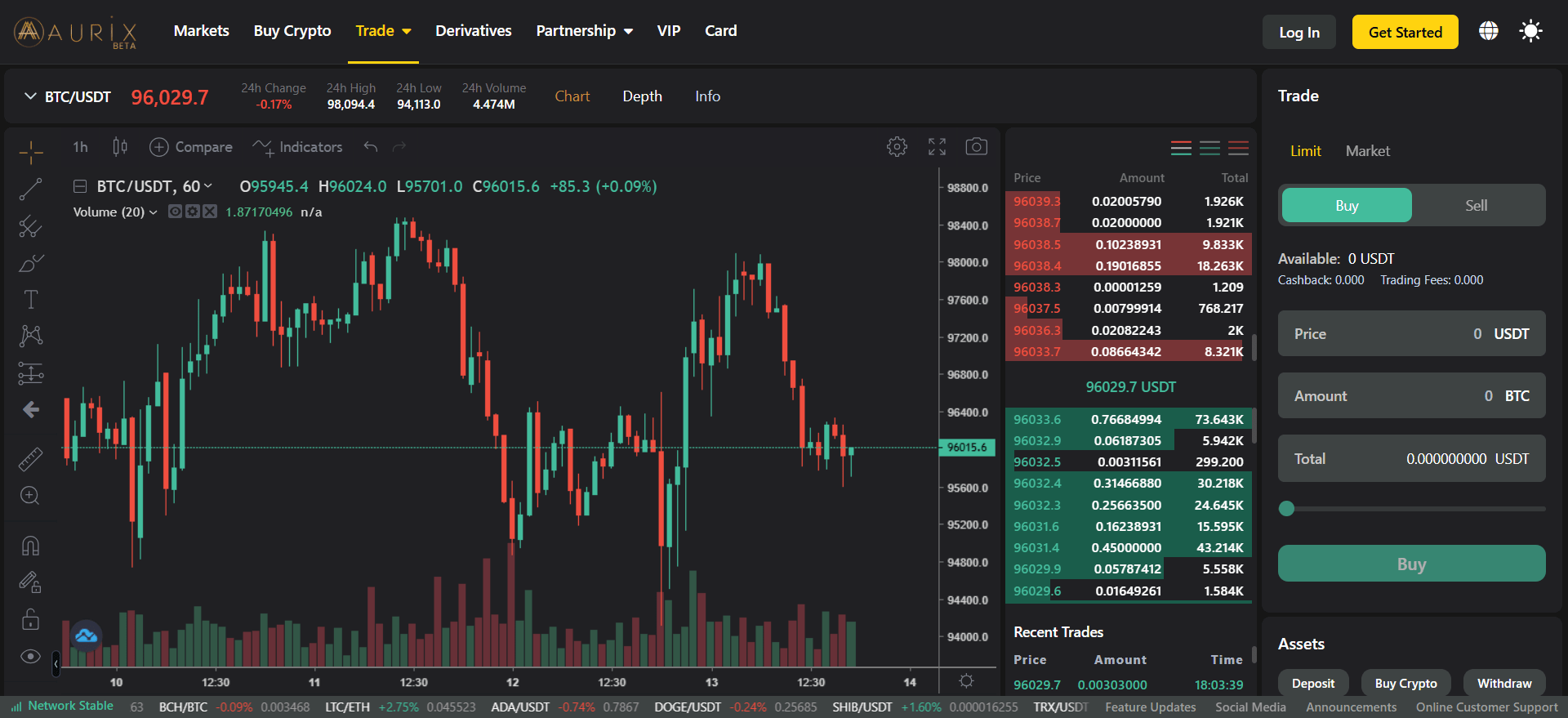Toggle magnet mode icon
Image resolution: width=1568 pixels, height=718 pixels.
pos(31,546)
